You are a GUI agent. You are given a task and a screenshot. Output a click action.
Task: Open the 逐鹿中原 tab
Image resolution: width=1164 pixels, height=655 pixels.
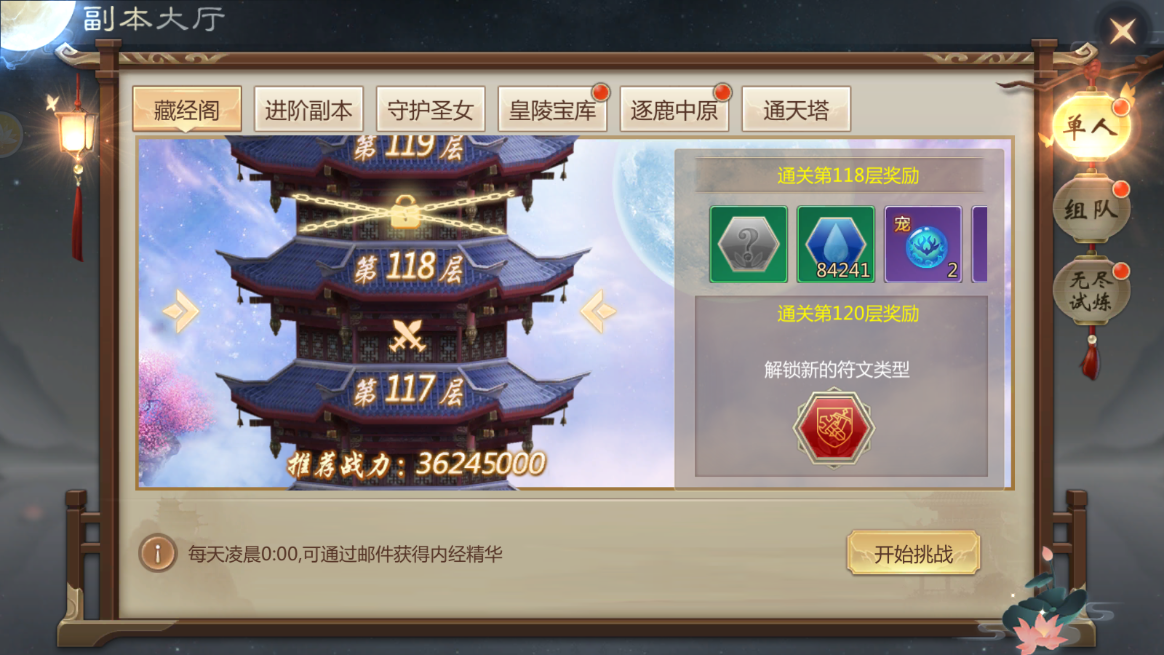click(674, 110)
